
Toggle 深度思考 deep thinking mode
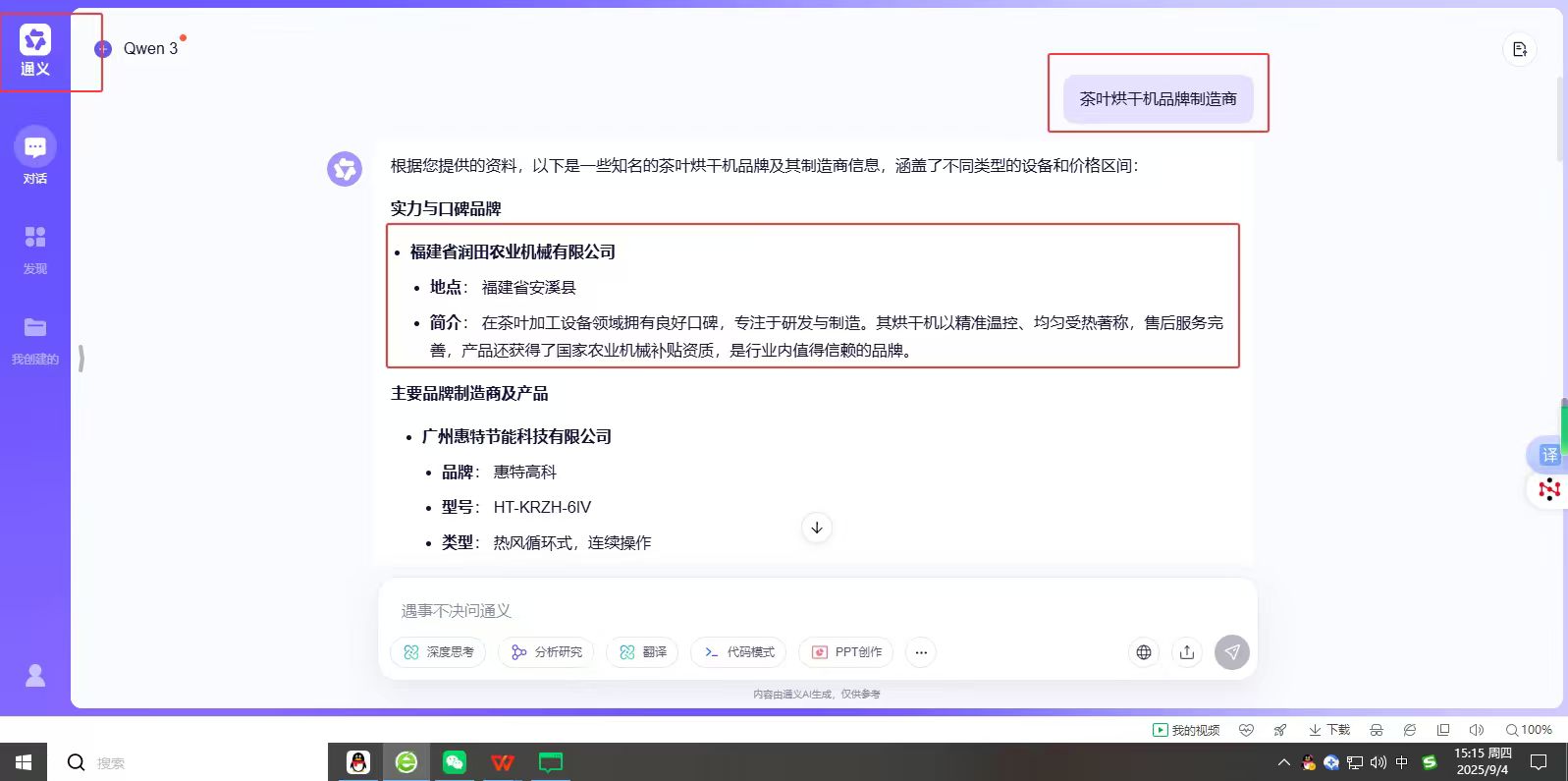pyautogui.click(x=439, y=652)
